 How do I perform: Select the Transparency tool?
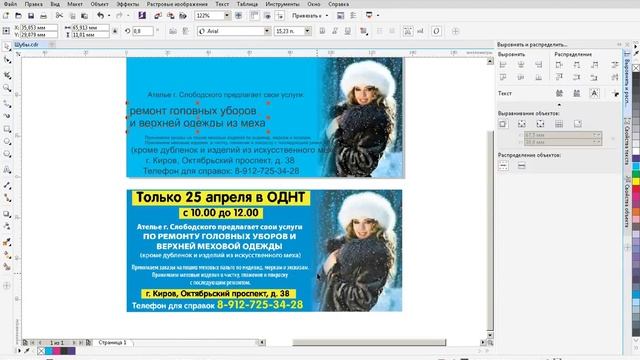pos(7,226)
